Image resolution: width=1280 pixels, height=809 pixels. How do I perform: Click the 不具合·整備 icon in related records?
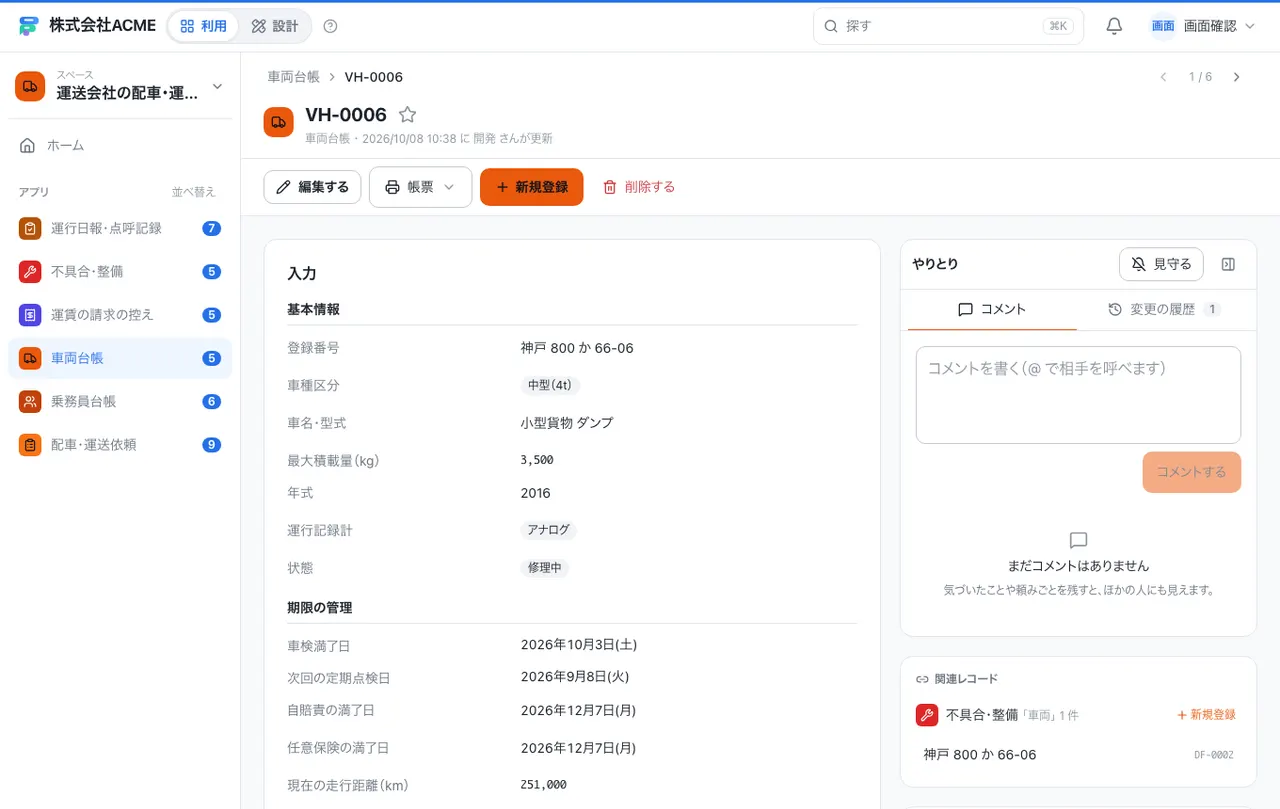click(927, 715)
